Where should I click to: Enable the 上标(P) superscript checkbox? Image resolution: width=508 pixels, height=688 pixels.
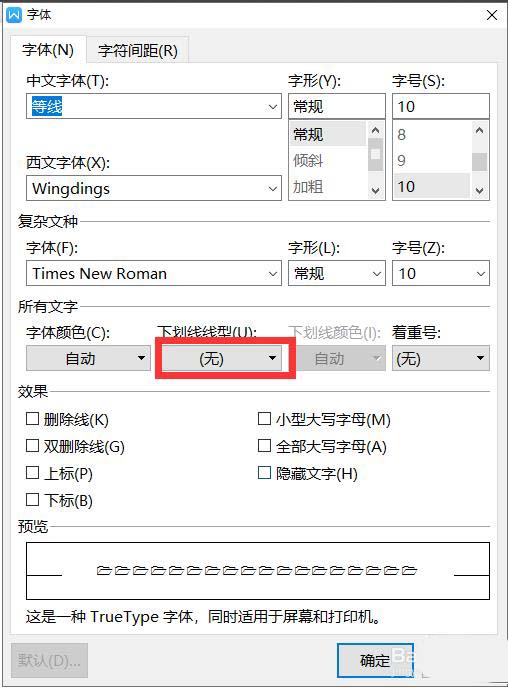32,473
